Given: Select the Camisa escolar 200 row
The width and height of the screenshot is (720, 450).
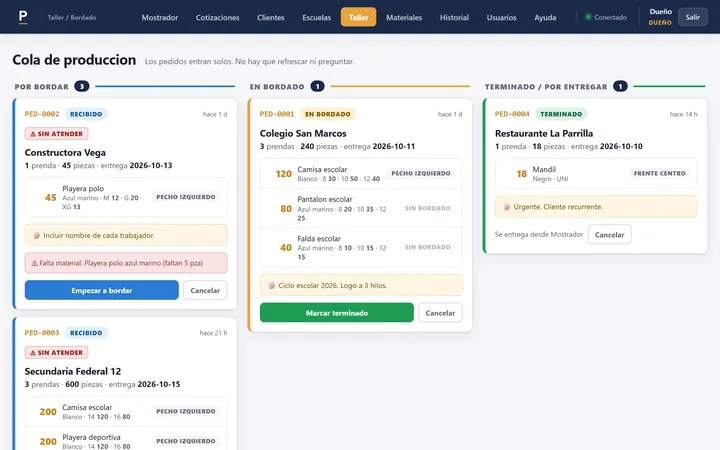Looking at the screenshot, I should pyautogui.click(x=126, y=411).
